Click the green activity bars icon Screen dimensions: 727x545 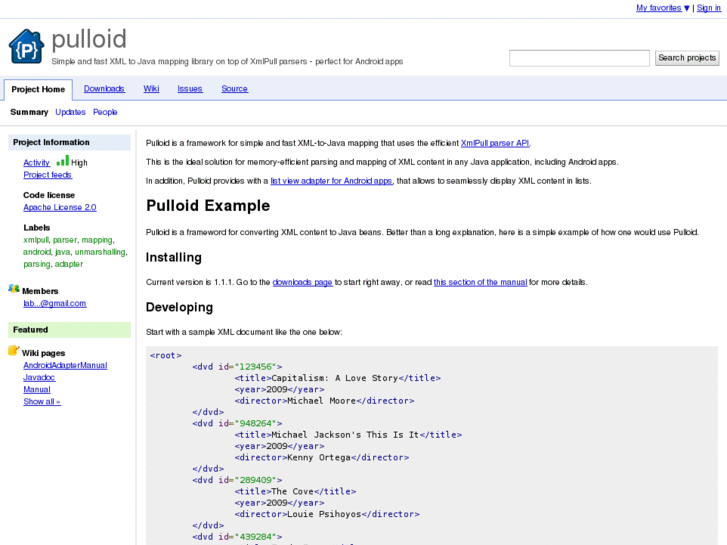[63, 160]
